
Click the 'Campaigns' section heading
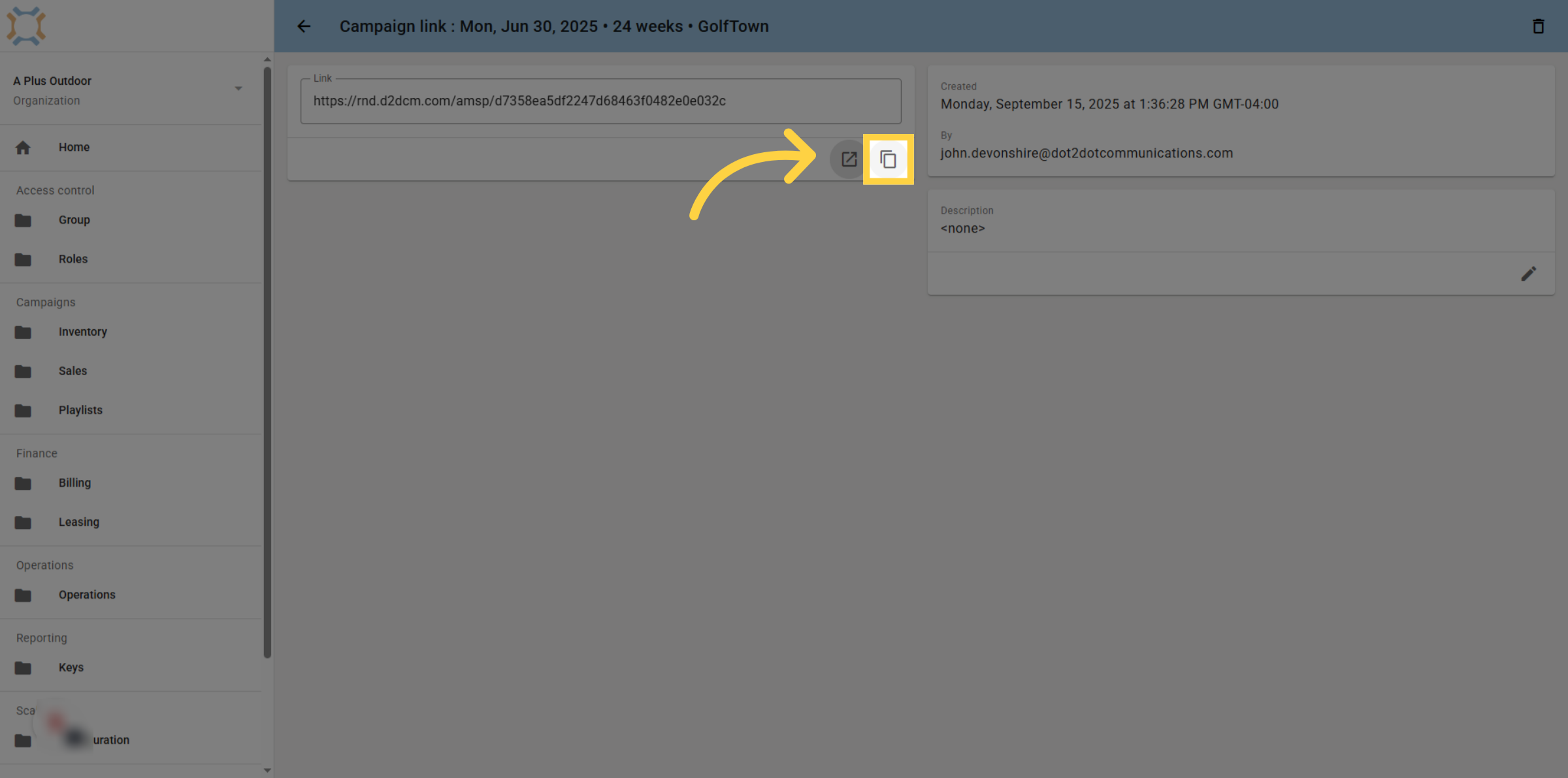pyautogui.click(x=46, y=302)
